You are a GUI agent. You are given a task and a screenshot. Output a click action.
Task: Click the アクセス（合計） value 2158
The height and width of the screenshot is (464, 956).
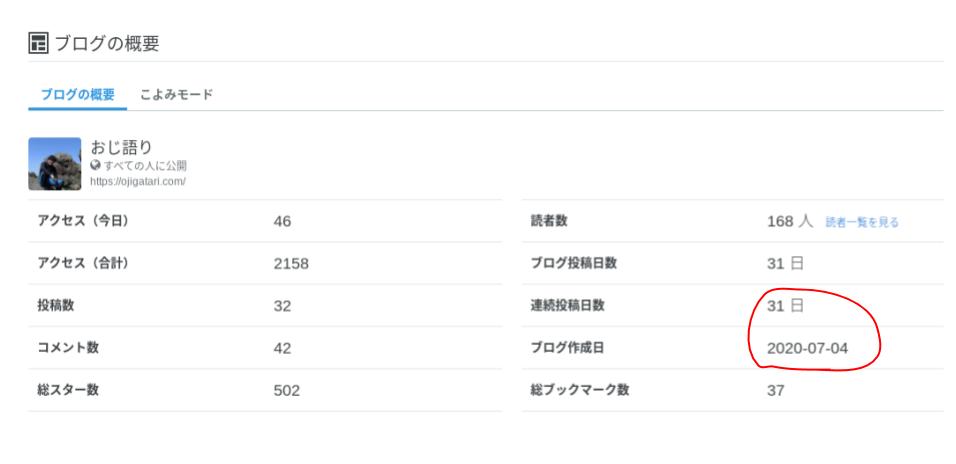pyautogui.click(x=291, y=263)
